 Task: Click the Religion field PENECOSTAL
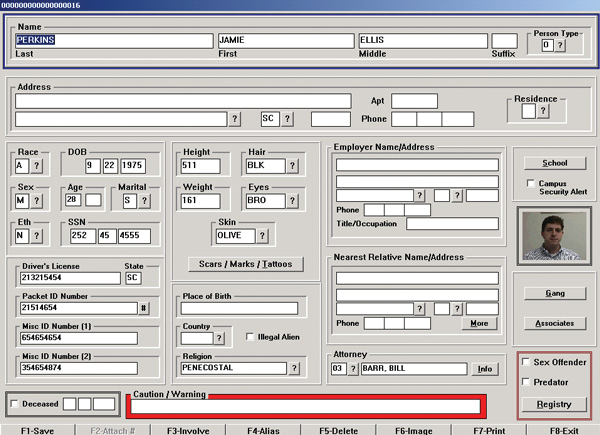point(233,368)
